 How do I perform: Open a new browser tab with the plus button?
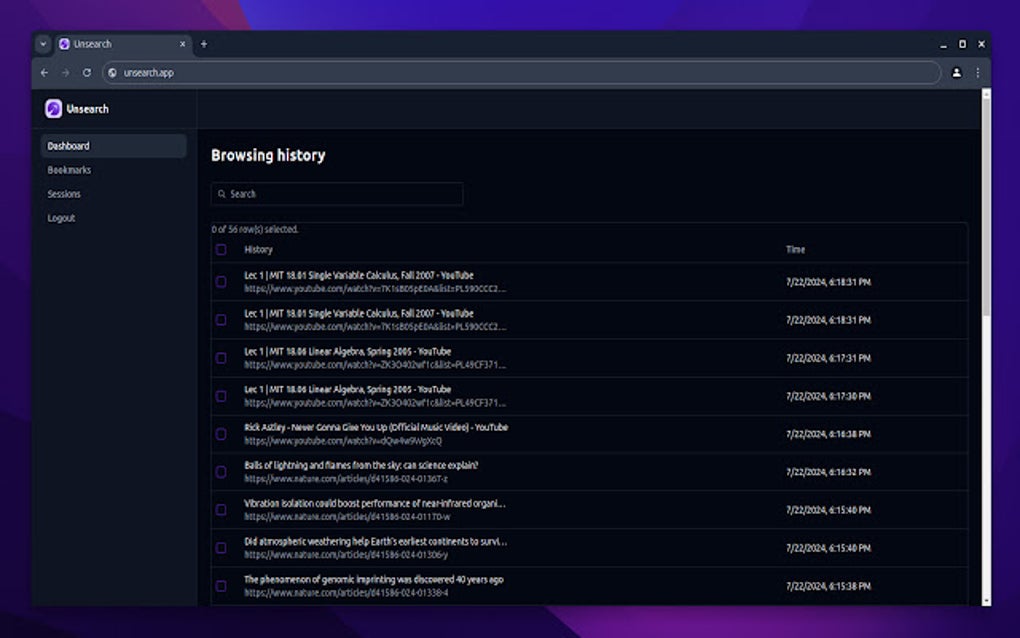click(x=203, y=44)
